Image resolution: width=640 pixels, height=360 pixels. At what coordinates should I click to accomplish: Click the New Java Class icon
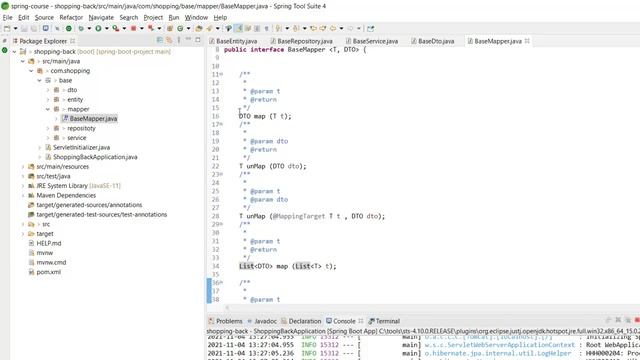click(180, 29)
